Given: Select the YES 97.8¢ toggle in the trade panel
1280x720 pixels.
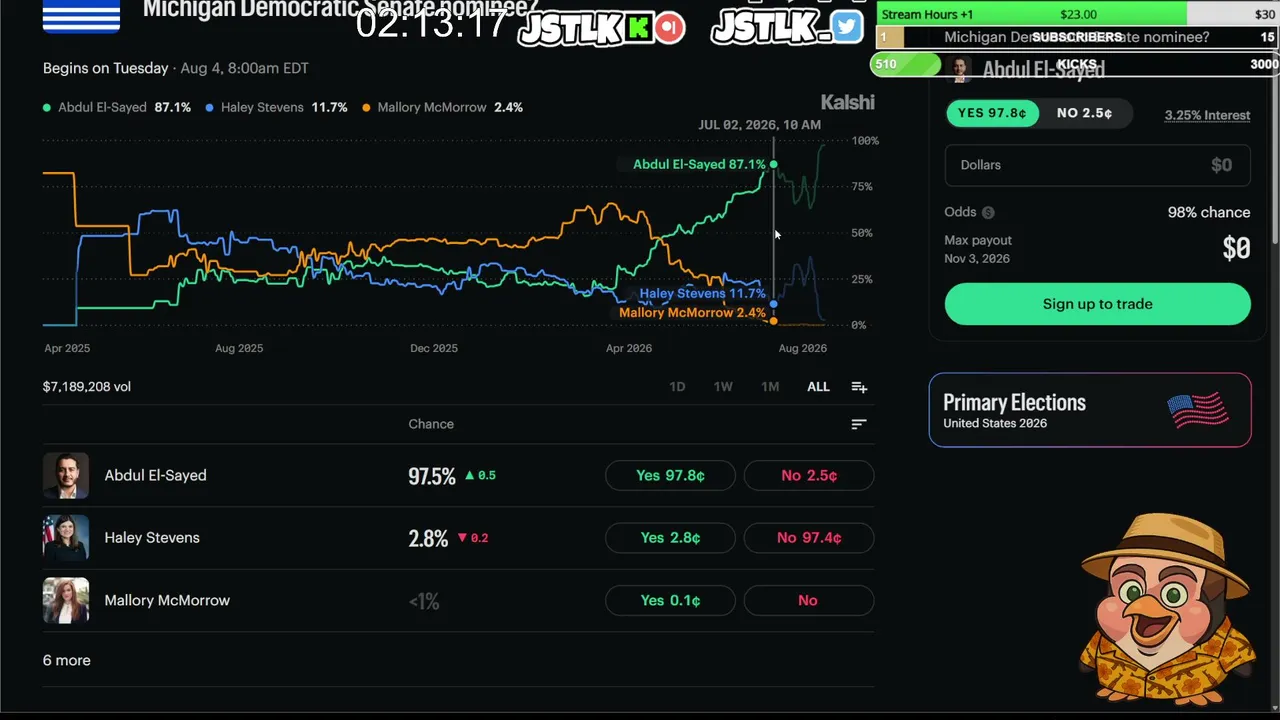Looking at the screenshot, I should (992, 113).
